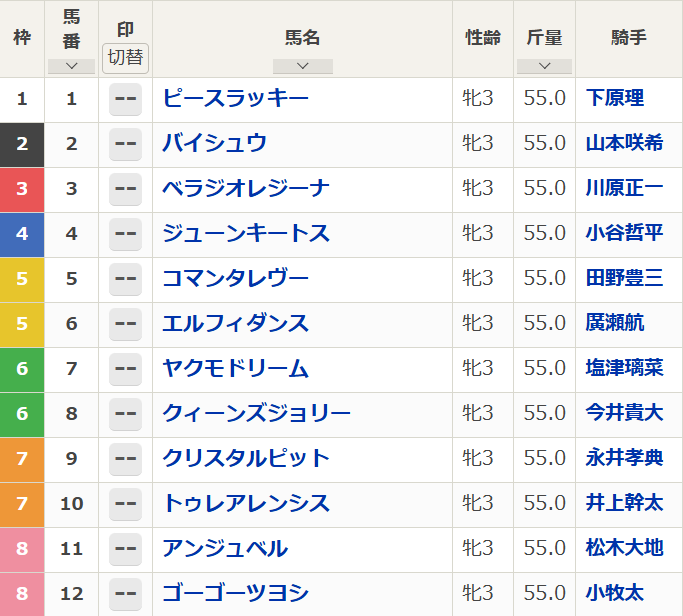
Task: Click the 切替 mark toggle button
Action: pos(125,57)
